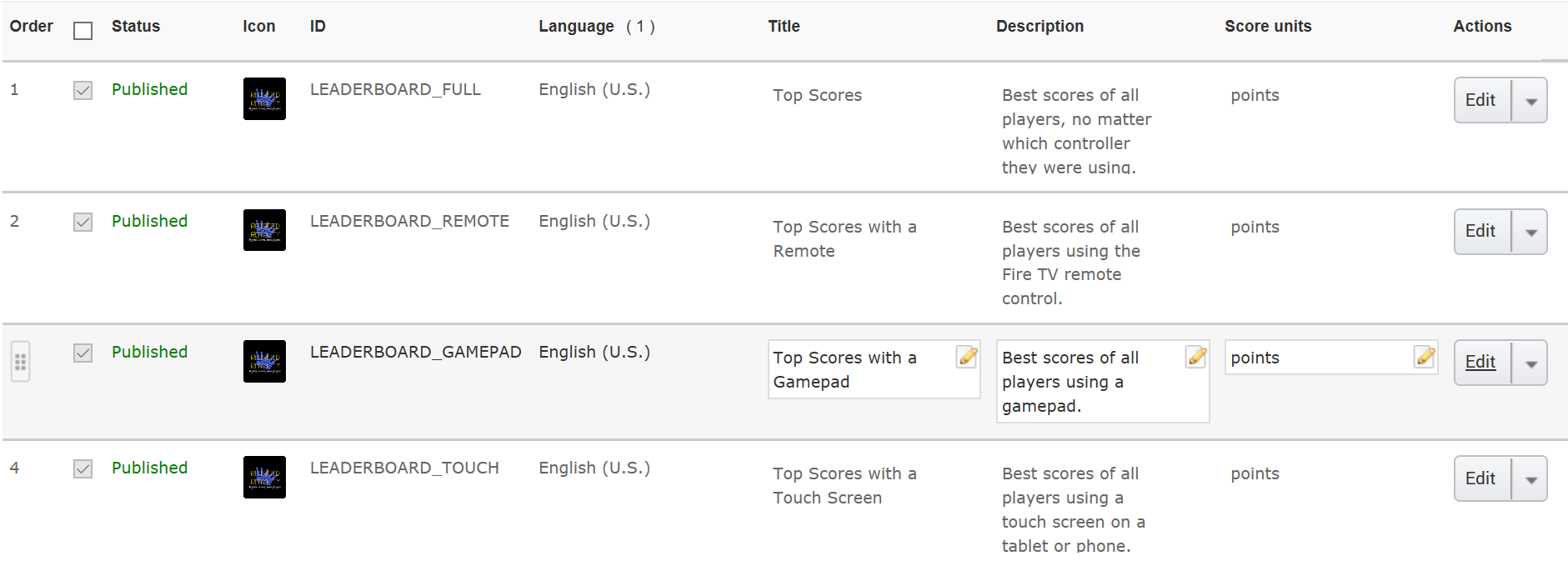
Task: Click the LEADERBOARD_REMOTE icon thumbnail
Action: (264, 230)
